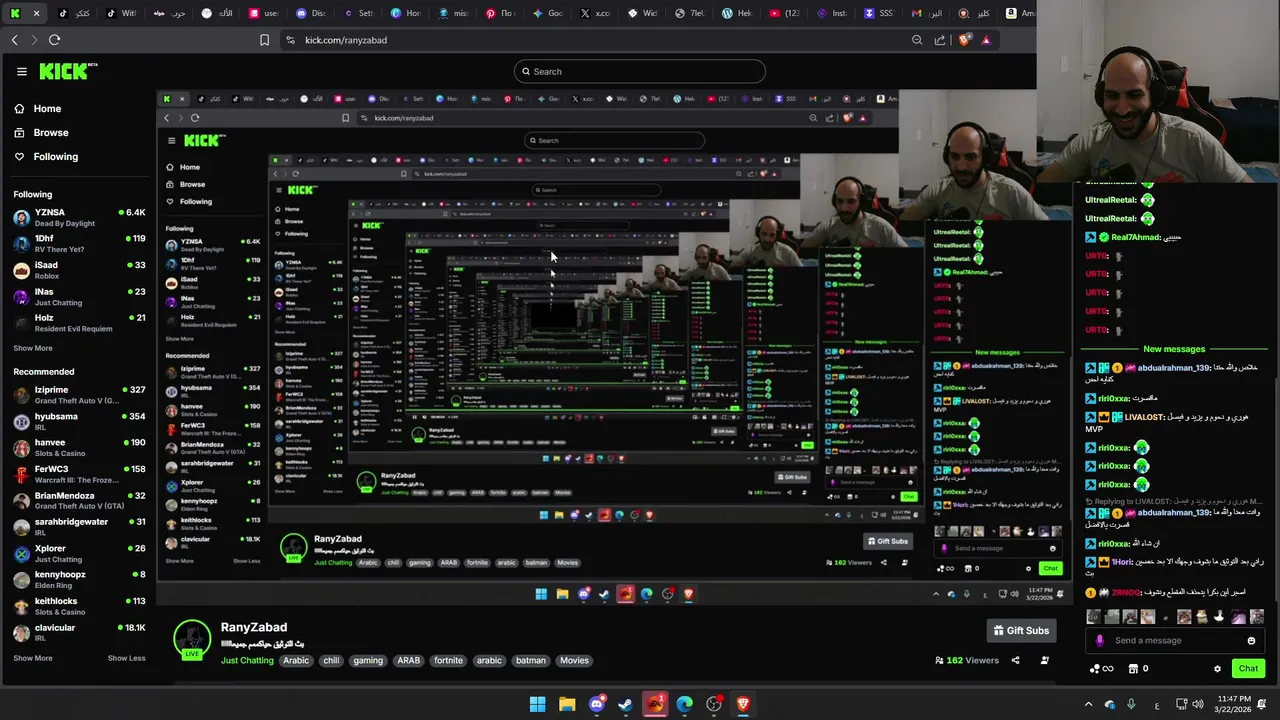Open iSaad Roblox channel in sidebar
This screenshot has height=720, width=1280.
[80, 270]
